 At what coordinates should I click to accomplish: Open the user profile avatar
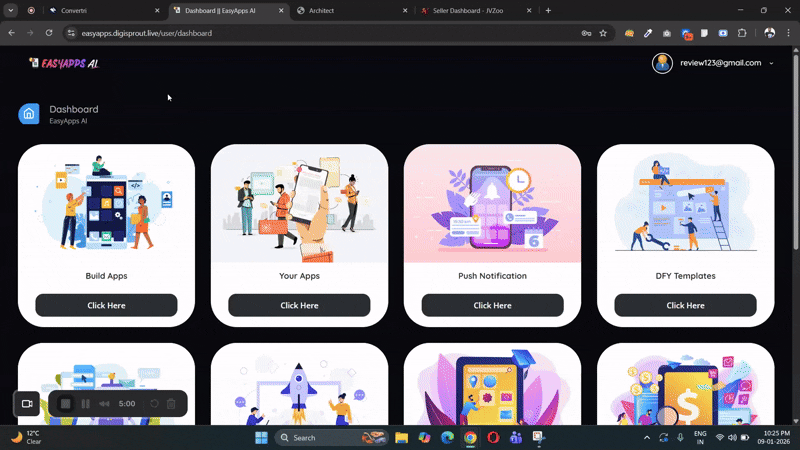[x=662, y=63]
